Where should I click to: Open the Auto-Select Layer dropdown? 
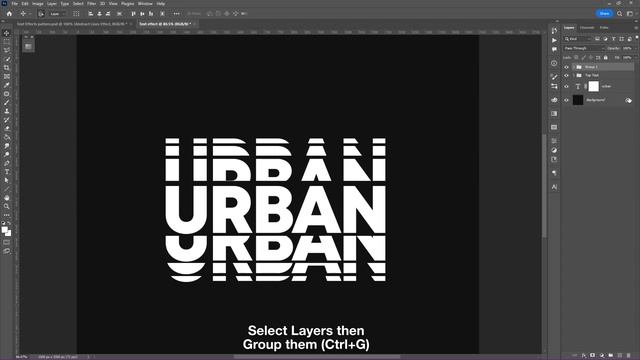[57, 14]
